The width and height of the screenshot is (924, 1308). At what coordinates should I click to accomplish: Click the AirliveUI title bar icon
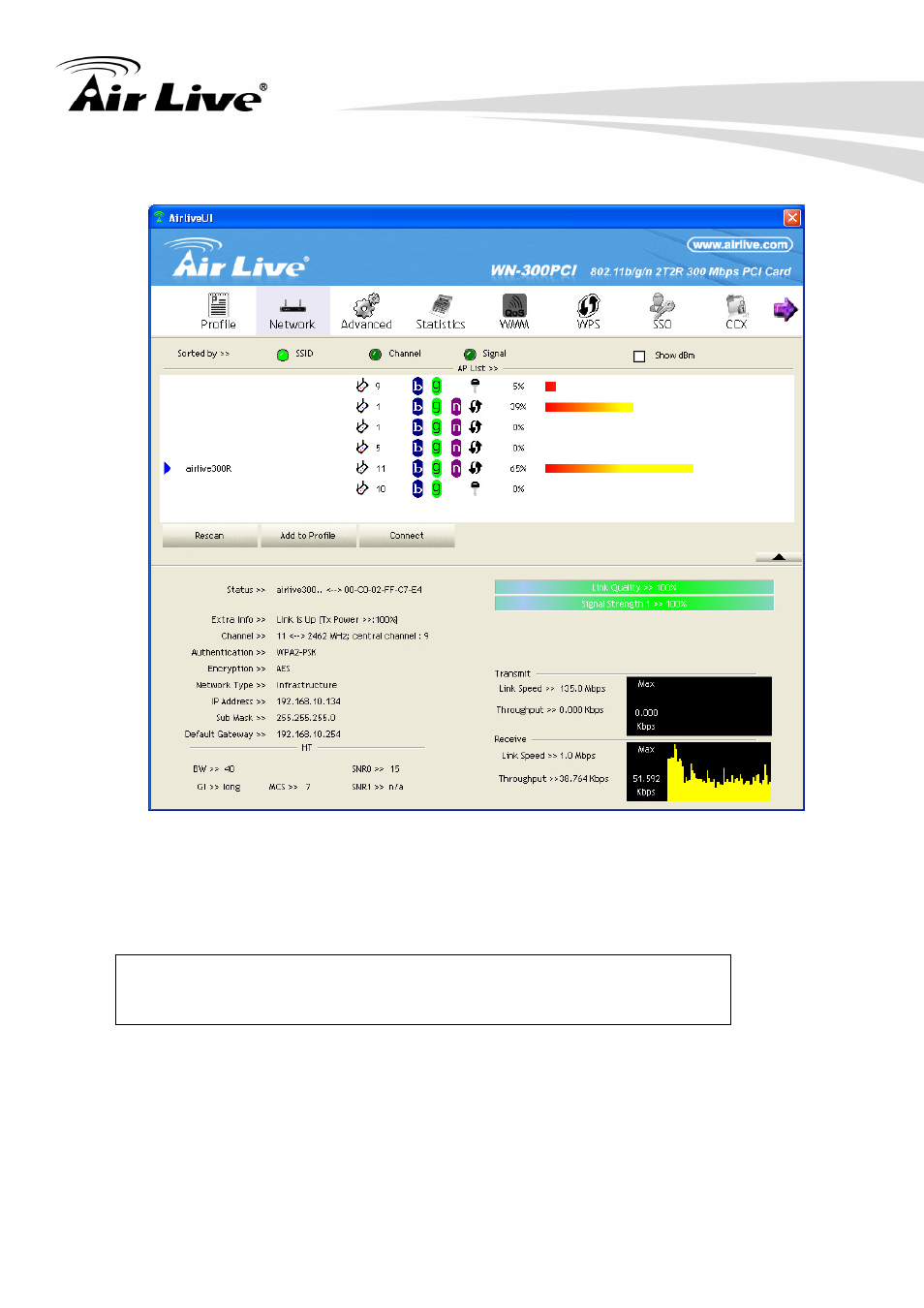[x=160, y=218]
